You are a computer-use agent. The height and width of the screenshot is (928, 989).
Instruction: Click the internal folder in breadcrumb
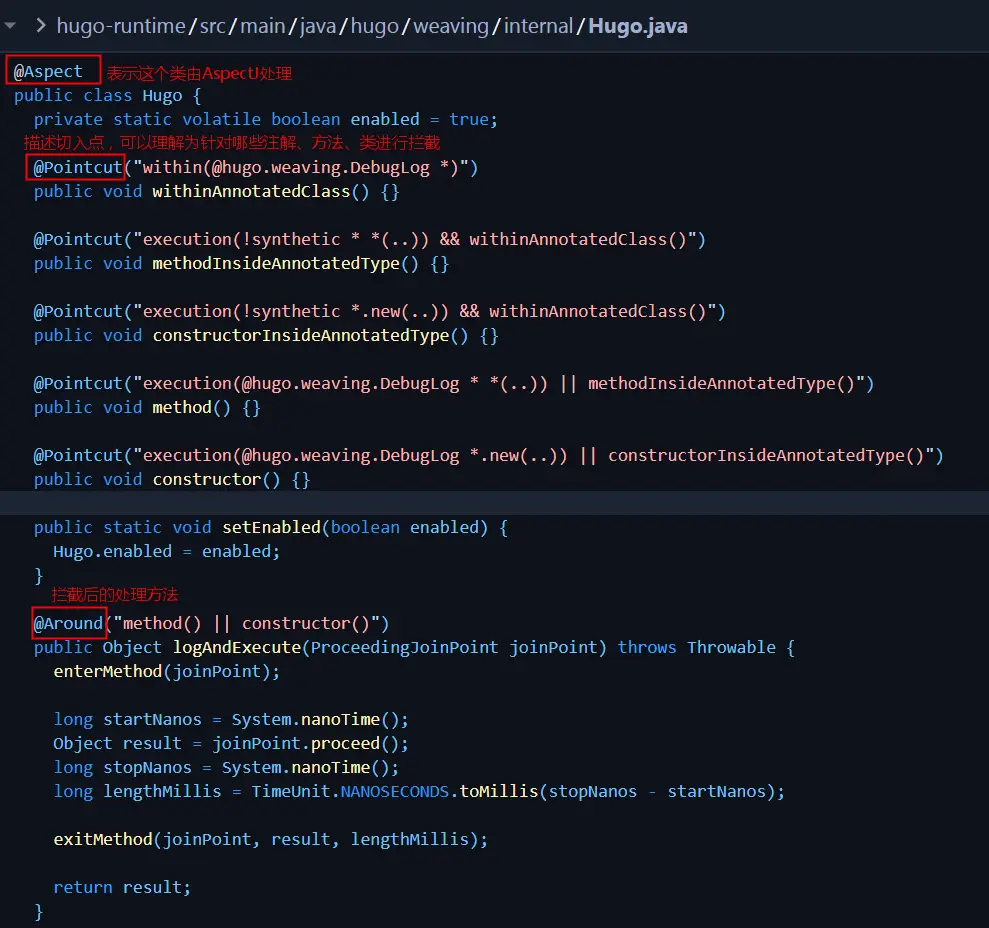coord(538,26)
